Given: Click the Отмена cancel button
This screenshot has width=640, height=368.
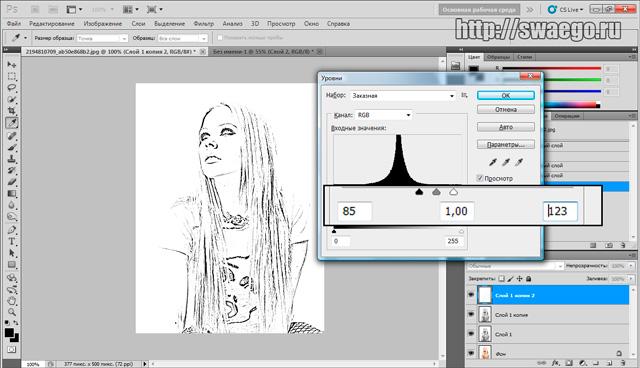Looking at the screenshot, I should pyautogui.click(x=506, y=109).
